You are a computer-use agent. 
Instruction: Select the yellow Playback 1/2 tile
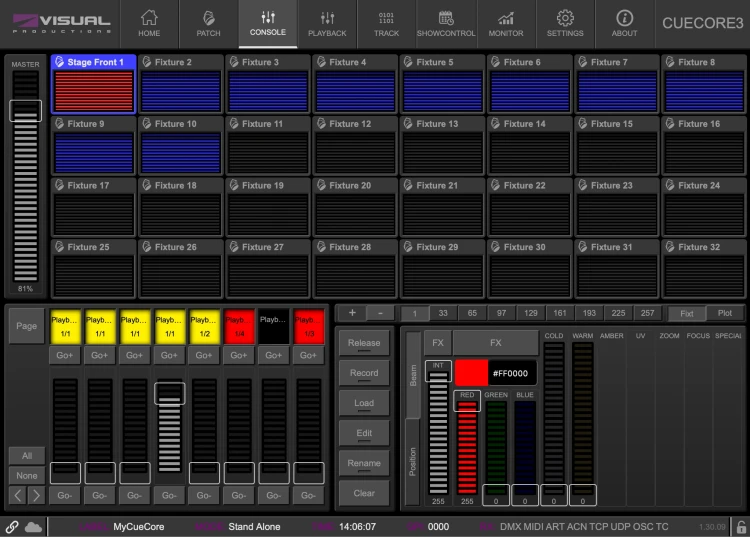tap(204, 327)
